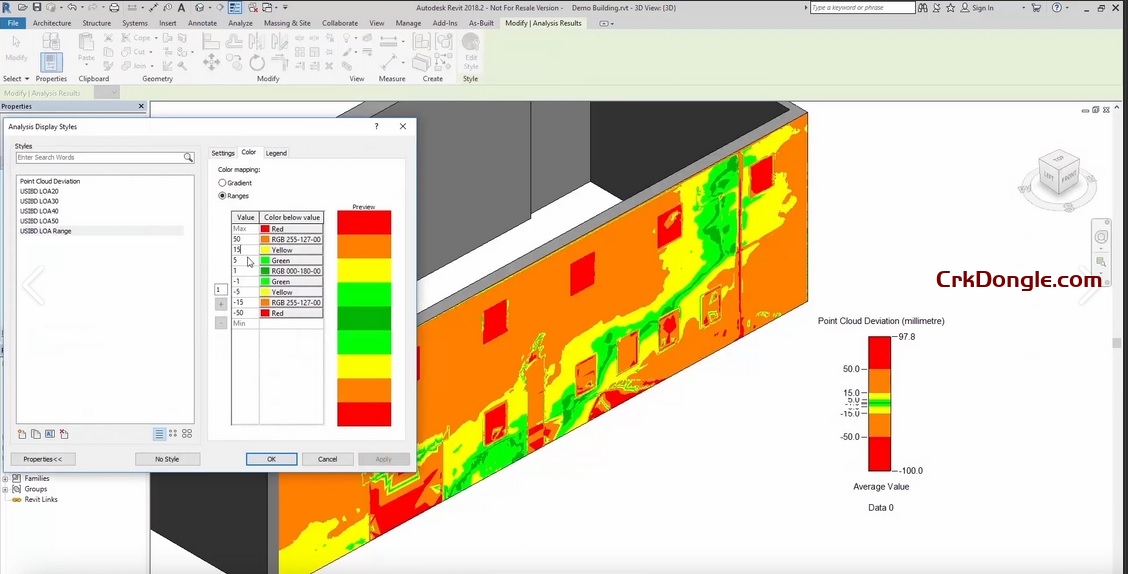Image resolution: width=1128 pixels, height=574 pixels.
Task: Click the shopping cart icon
Action: point(1036,8)
